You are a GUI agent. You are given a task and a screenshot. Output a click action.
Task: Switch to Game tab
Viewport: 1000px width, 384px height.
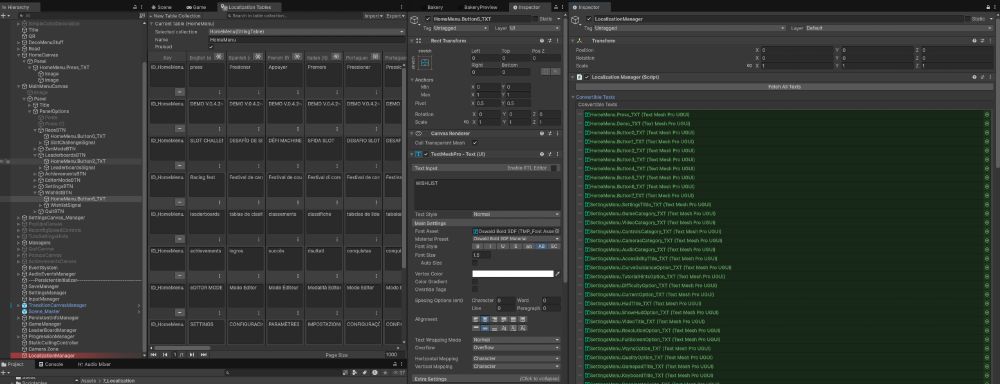[x=196, y=7]
